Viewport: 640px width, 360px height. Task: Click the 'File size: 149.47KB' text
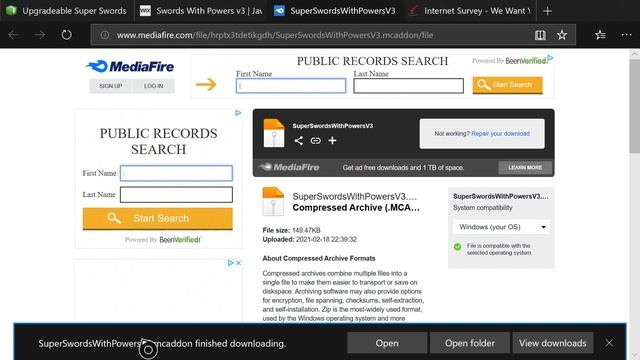tap(291, 230)
